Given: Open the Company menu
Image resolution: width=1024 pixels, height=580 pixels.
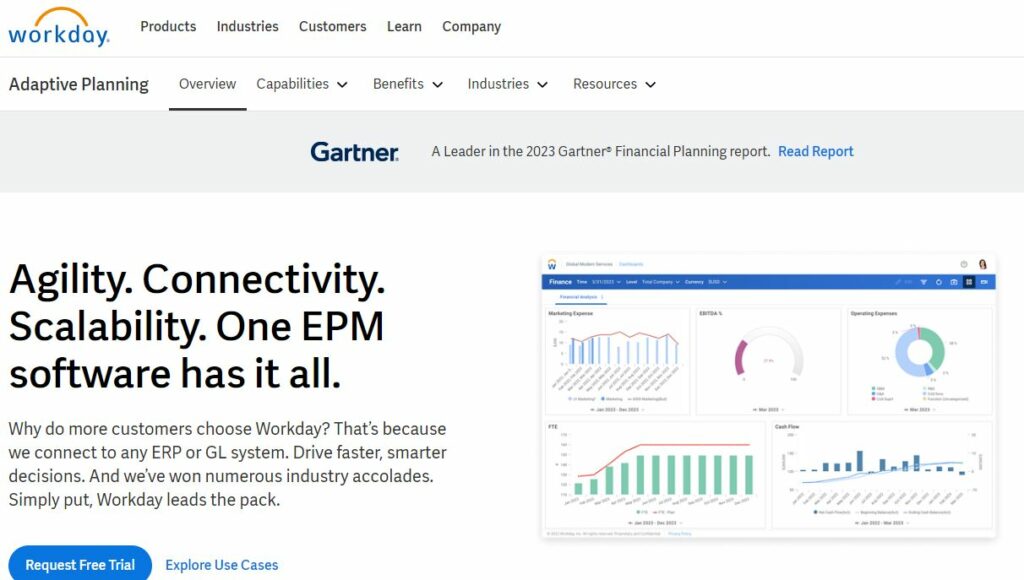Looking at the screenshot, I should pos(472,27).
